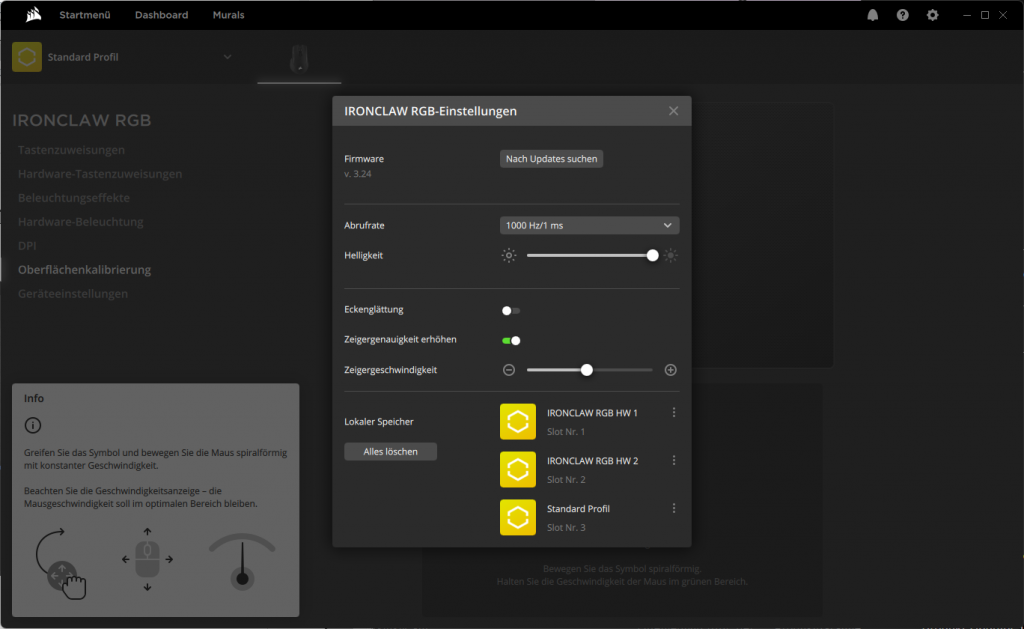Adjust the Helligkeit slider handle
The width and height of the screenshot is (1024, 629).
652,255
